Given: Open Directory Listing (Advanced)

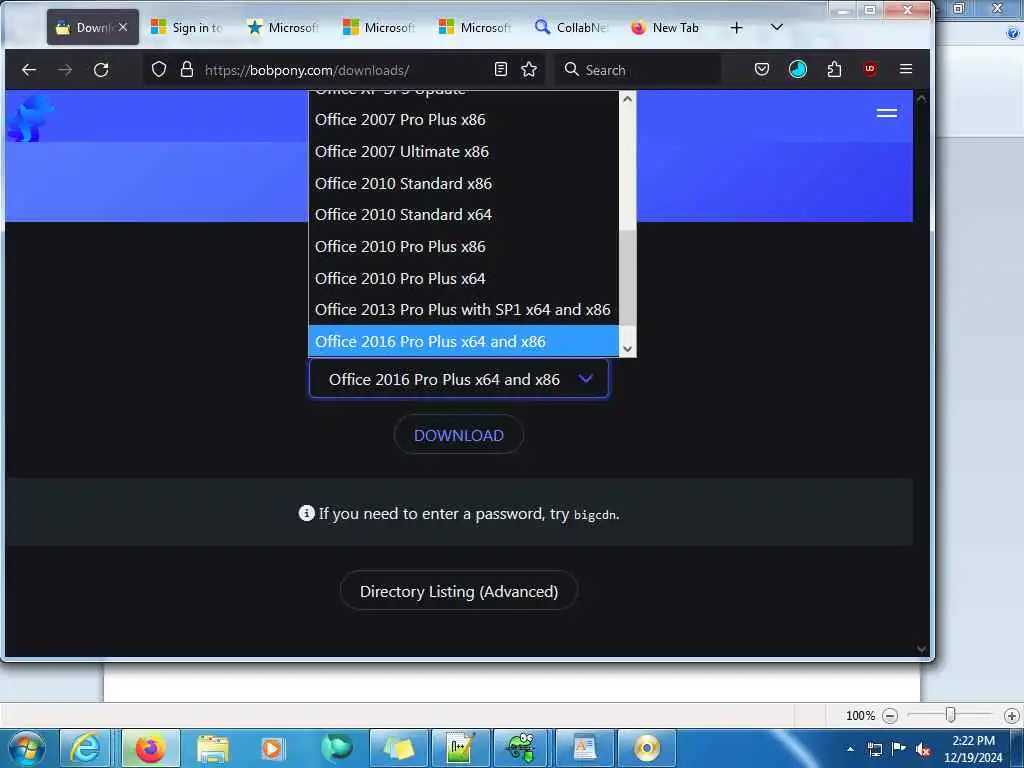Looking at the screenshot, I should pos(458,592).
